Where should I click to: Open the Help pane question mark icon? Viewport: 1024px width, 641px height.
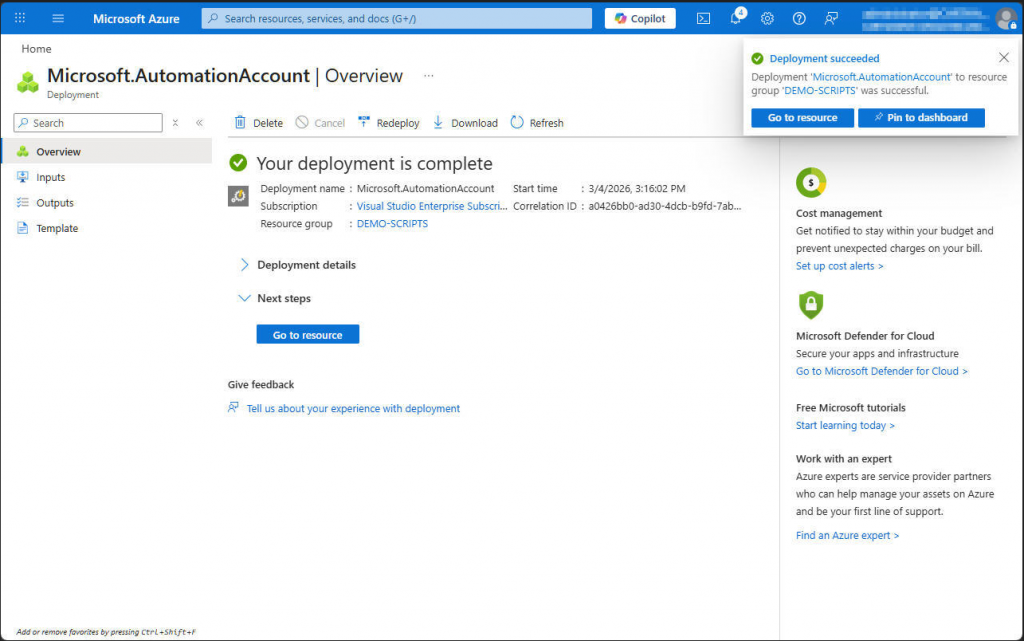click(x=797, y=17)
